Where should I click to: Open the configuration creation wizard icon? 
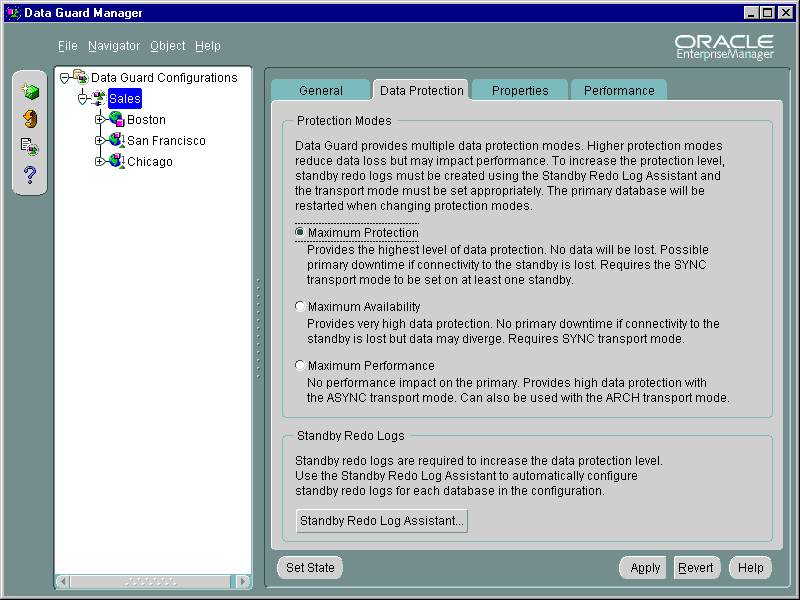click(x=29, y=90)
